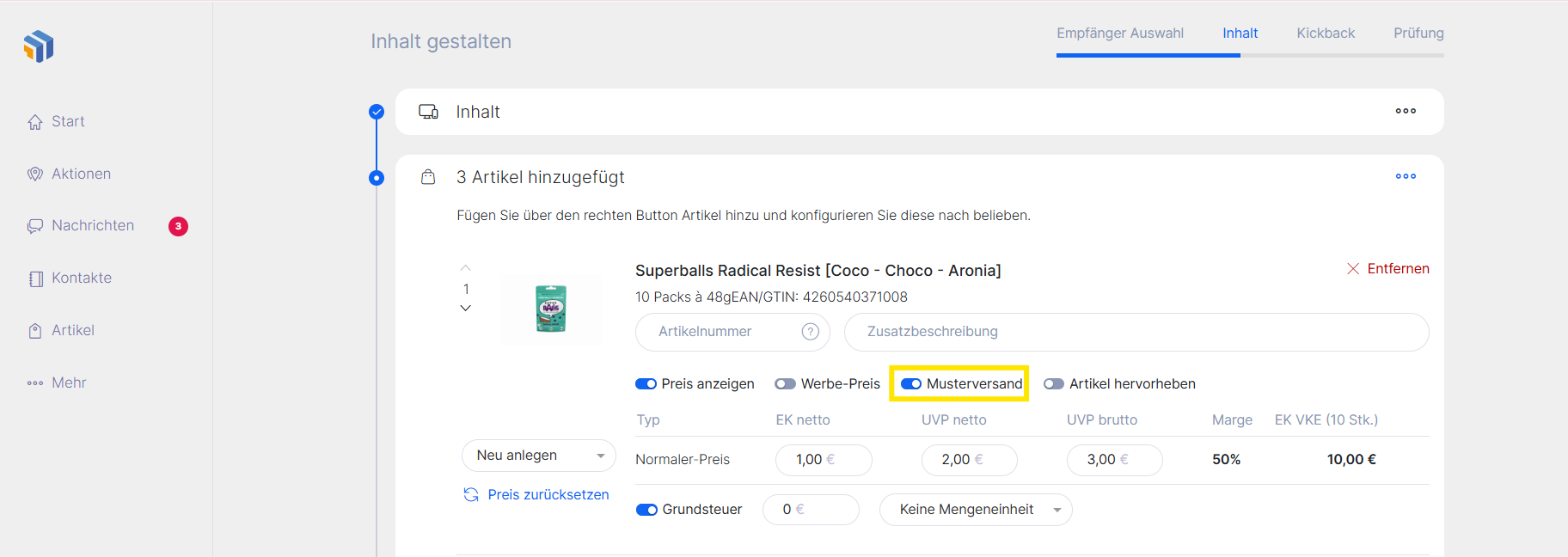The image size is (1568, 557).
Task: Expand the Neu anlegen dropdown
Action: coord(538,456)
